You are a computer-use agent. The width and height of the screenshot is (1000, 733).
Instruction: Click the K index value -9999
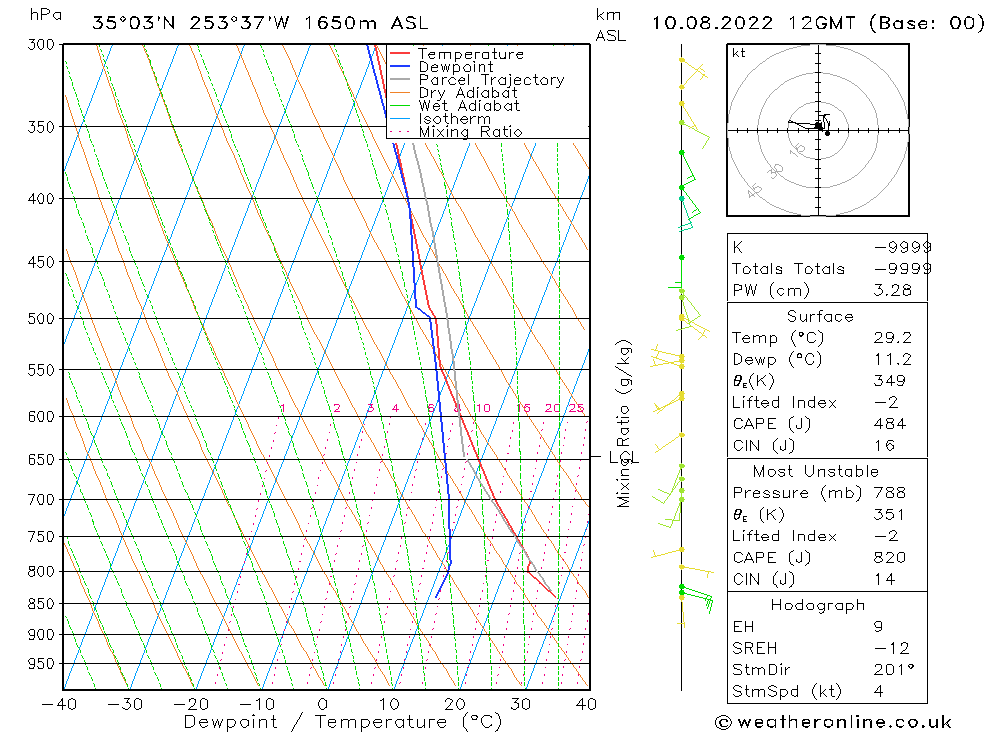(902, 248)
